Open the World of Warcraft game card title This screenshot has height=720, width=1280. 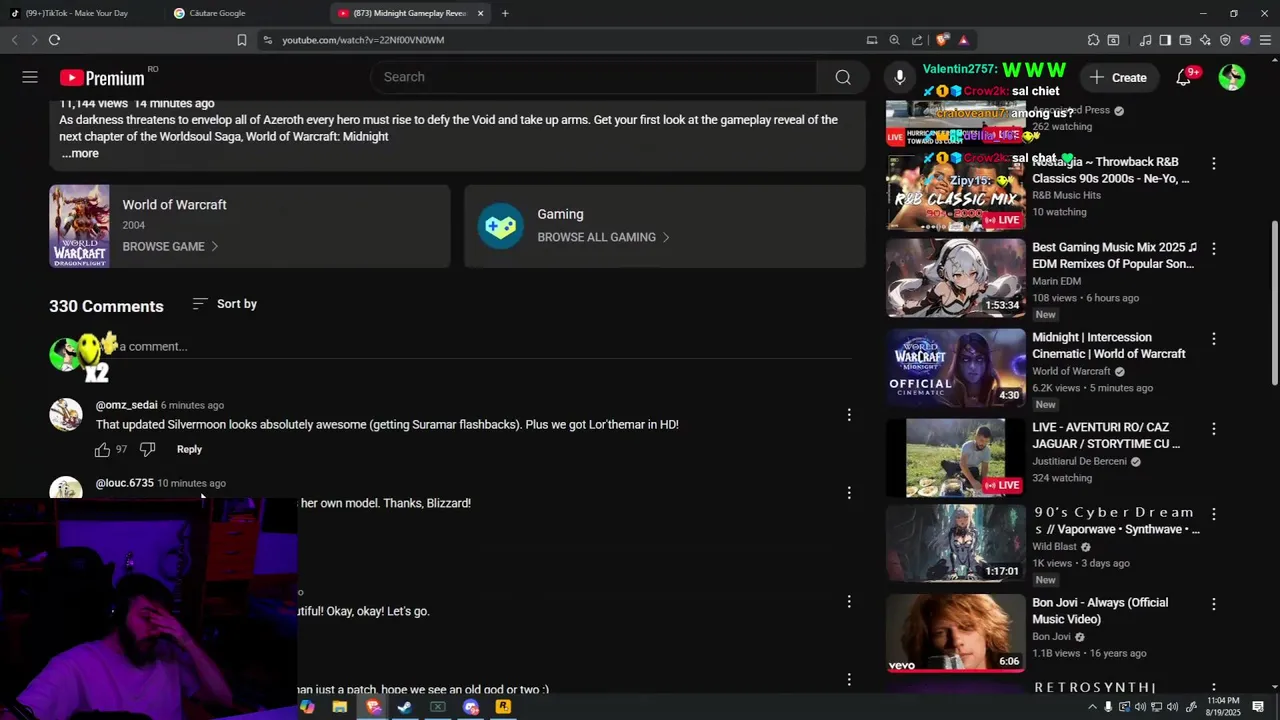pyautogui.click(x=174, y=205)
